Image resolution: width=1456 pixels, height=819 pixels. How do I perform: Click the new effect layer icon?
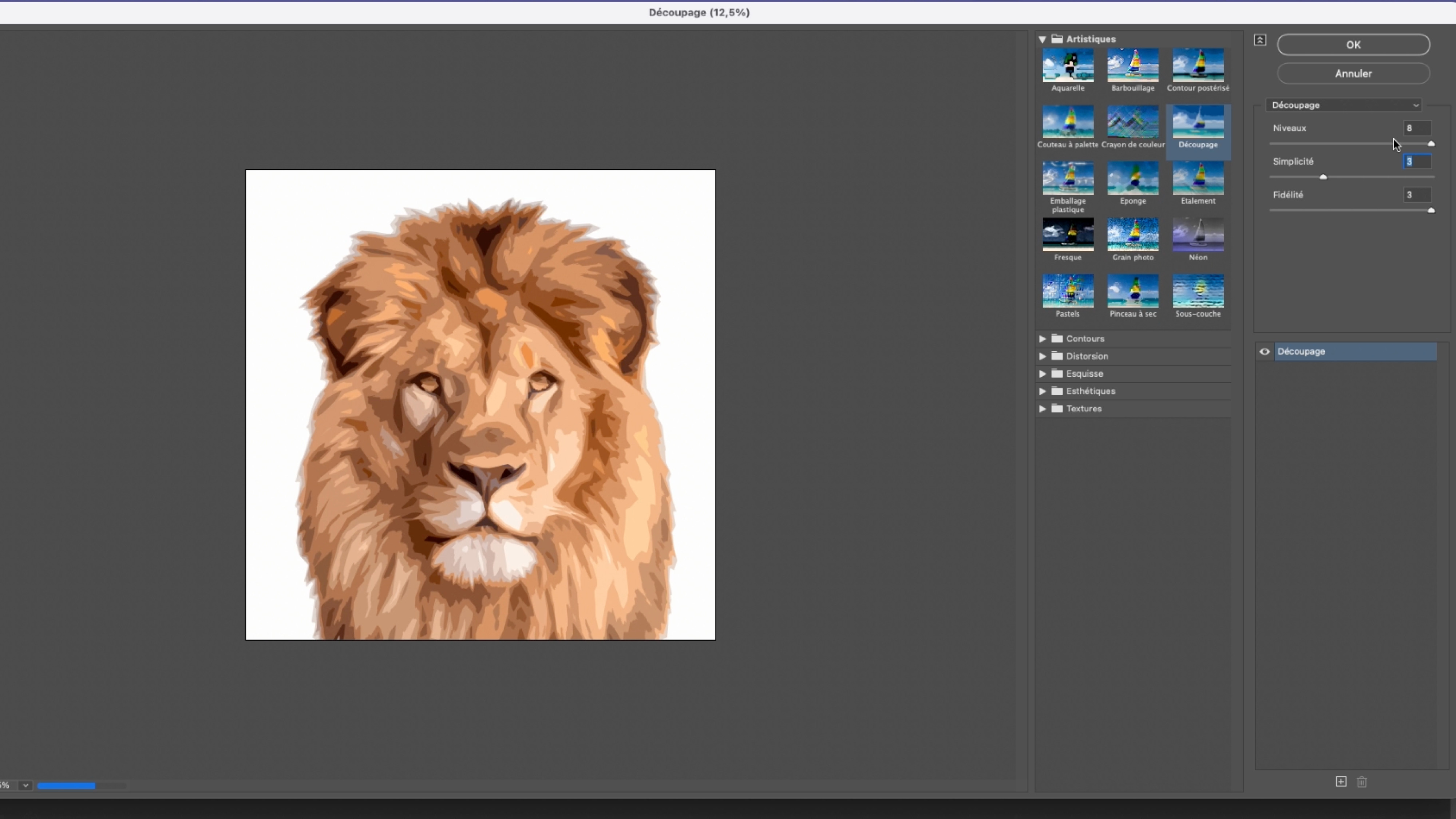[x=1341, y=782]
